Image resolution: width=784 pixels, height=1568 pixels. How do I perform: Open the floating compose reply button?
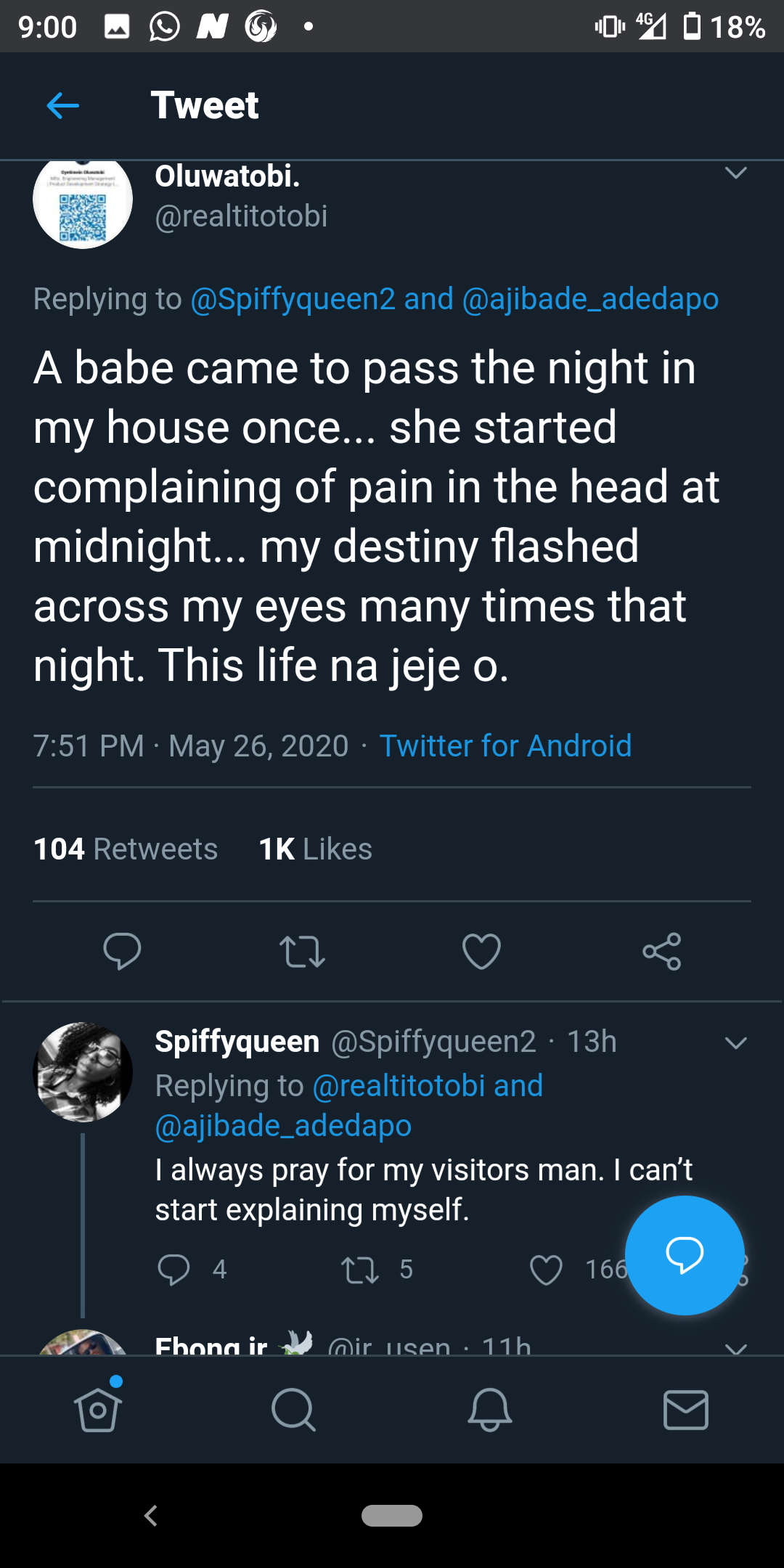point(684,1254)
